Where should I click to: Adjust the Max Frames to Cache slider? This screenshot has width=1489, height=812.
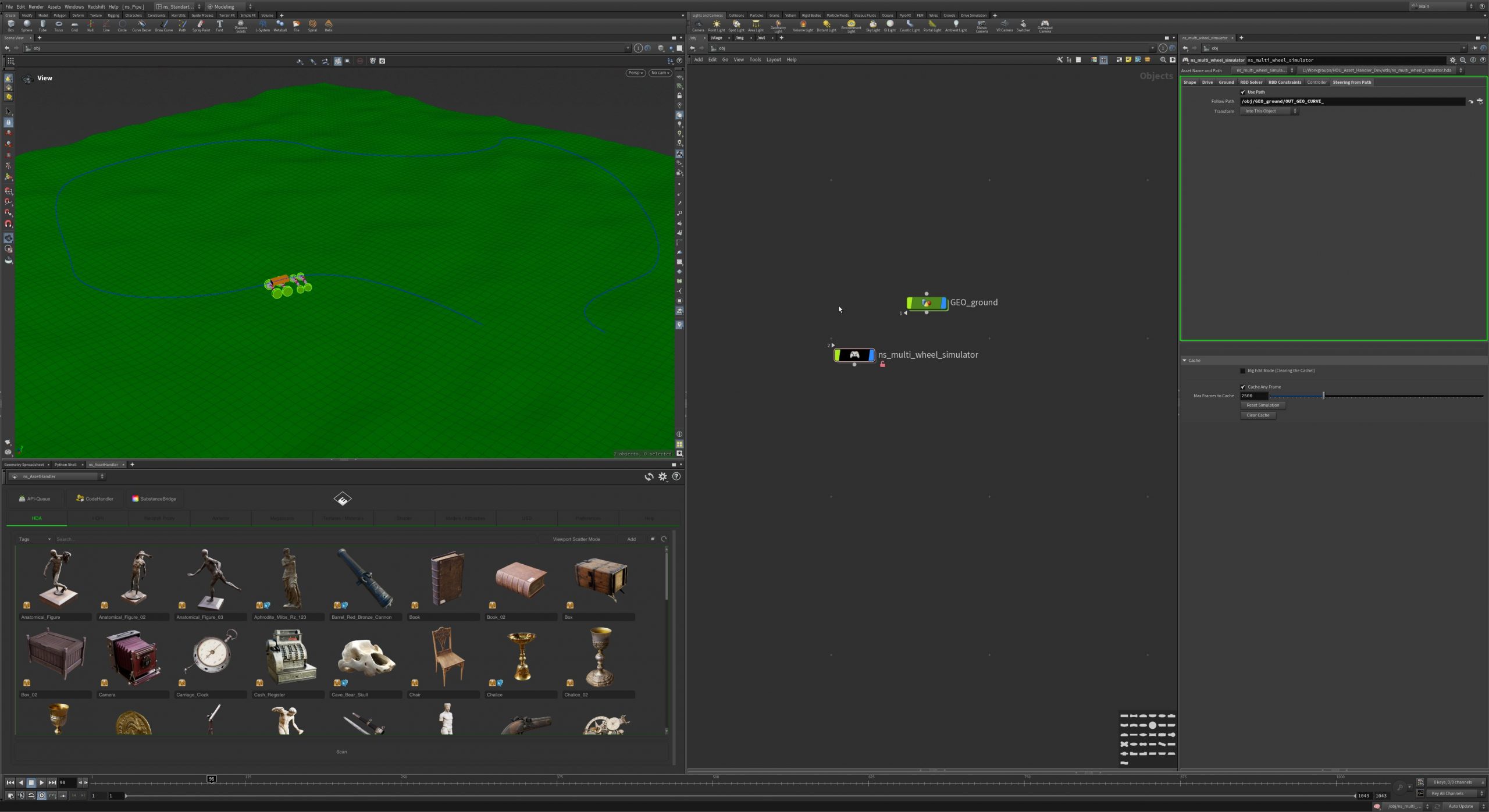1323,396
